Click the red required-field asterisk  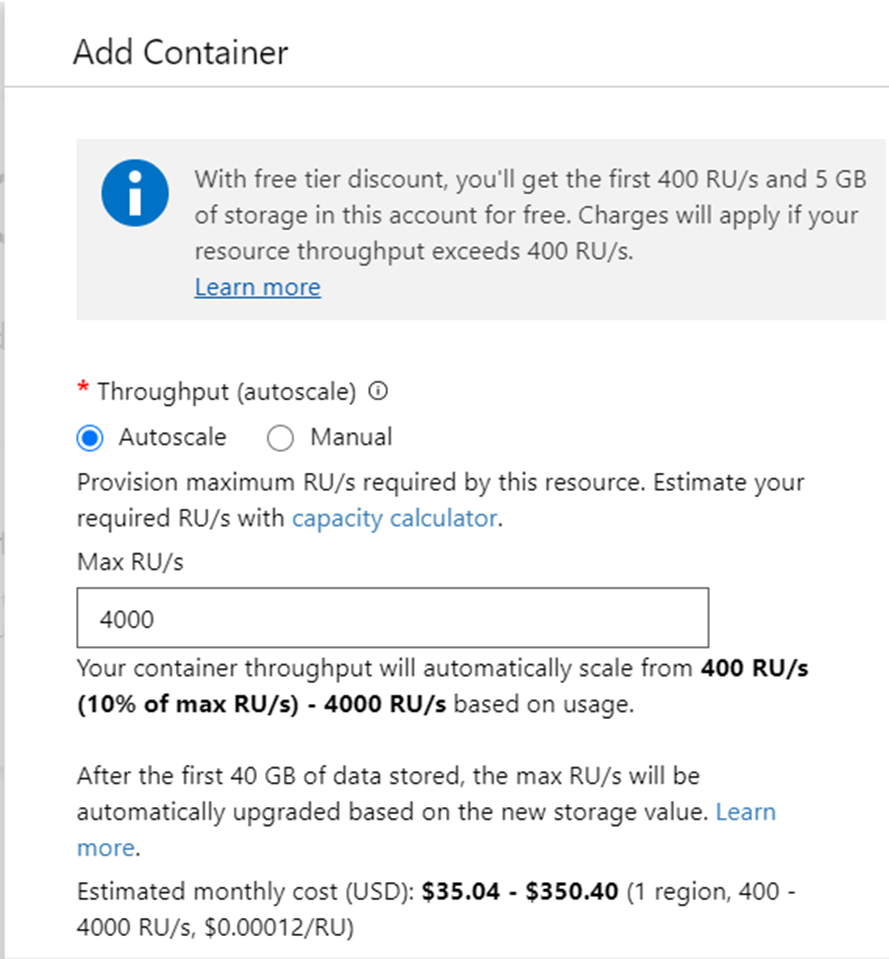point(83,391)
